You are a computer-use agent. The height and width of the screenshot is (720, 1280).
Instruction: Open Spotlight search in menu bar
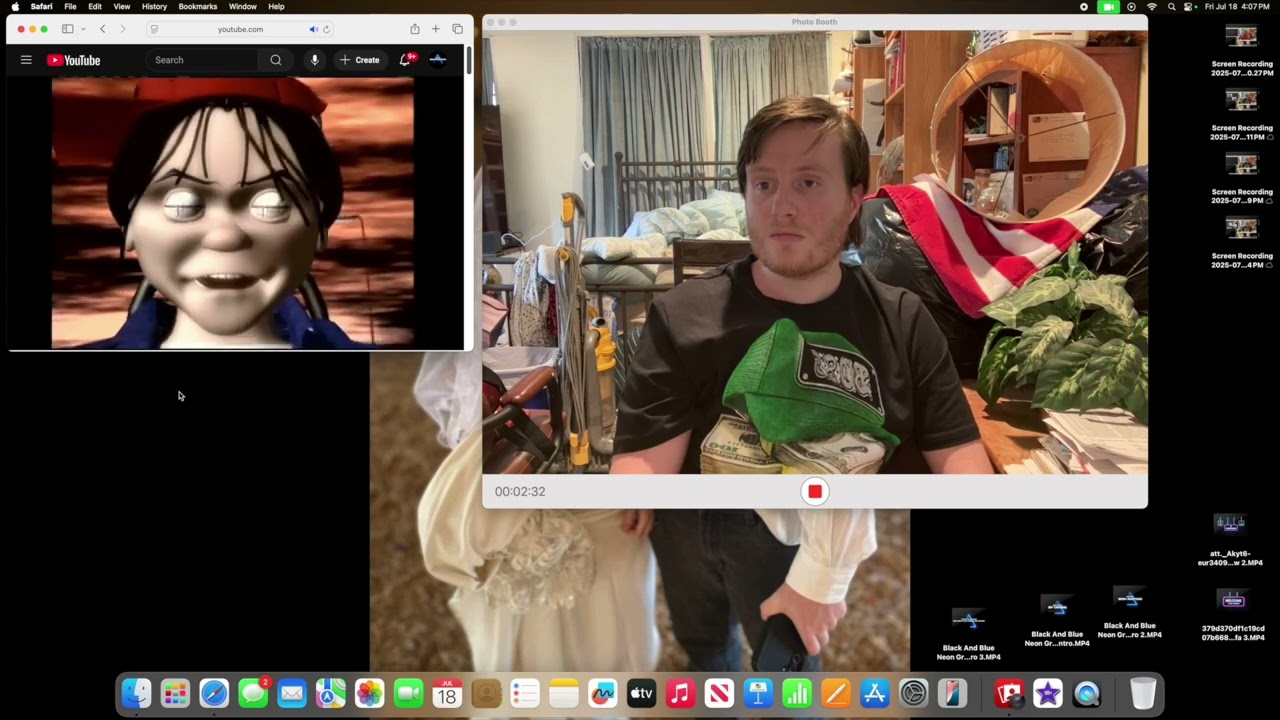1171,6
